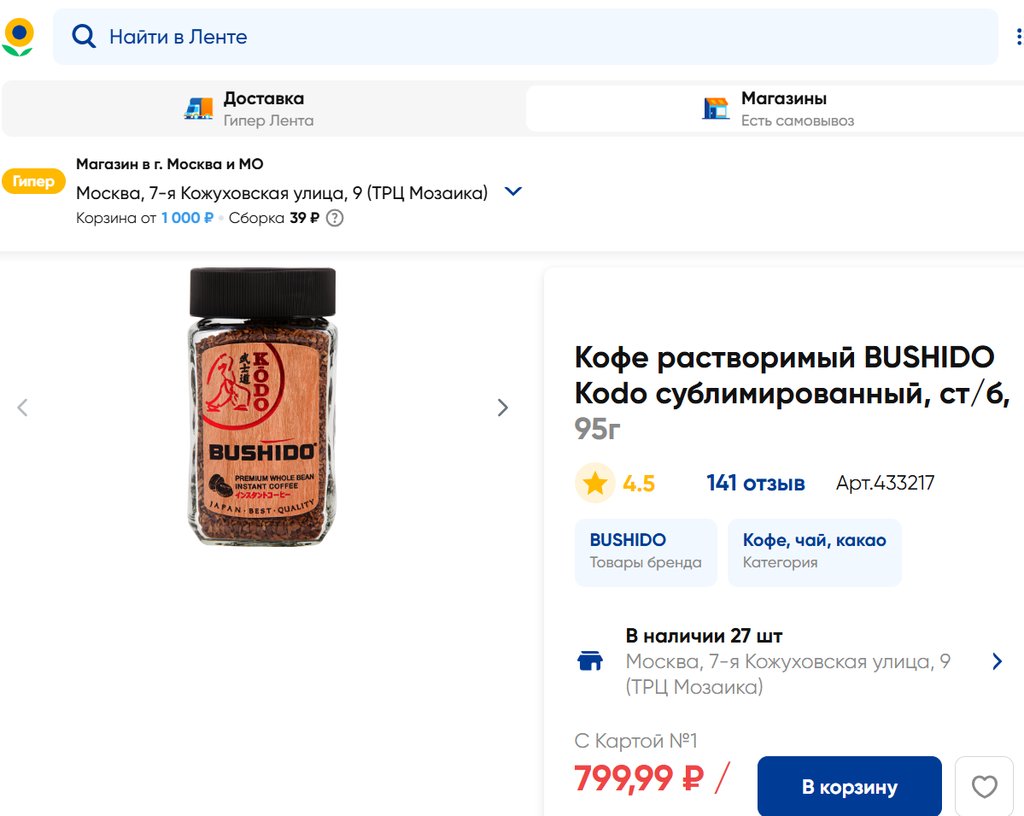Expand the in-stock store availability arrow
1024x816 pixels.
(996, 661)
